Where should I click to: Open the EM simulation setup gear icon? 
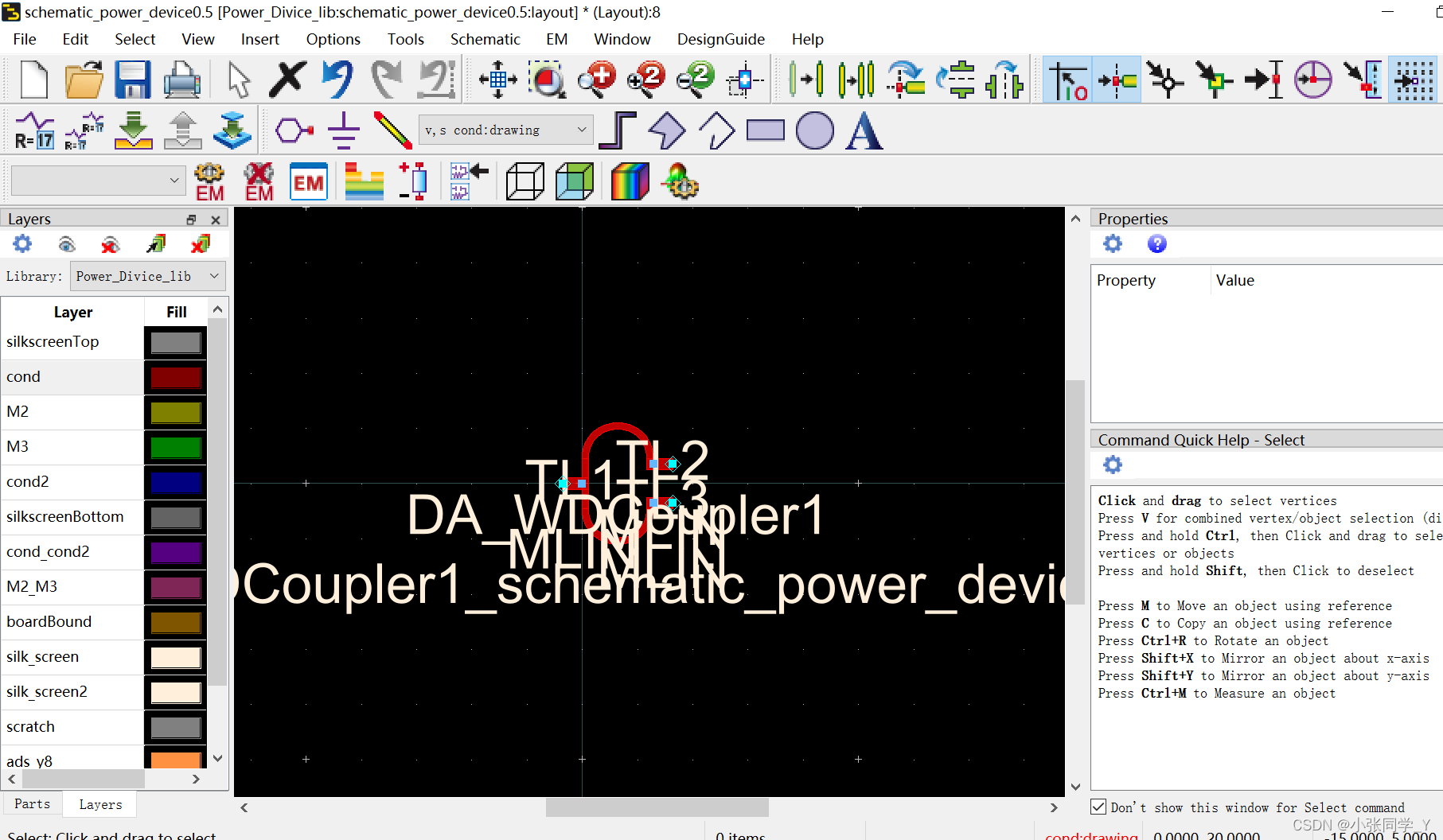click(x=209, y=182)
